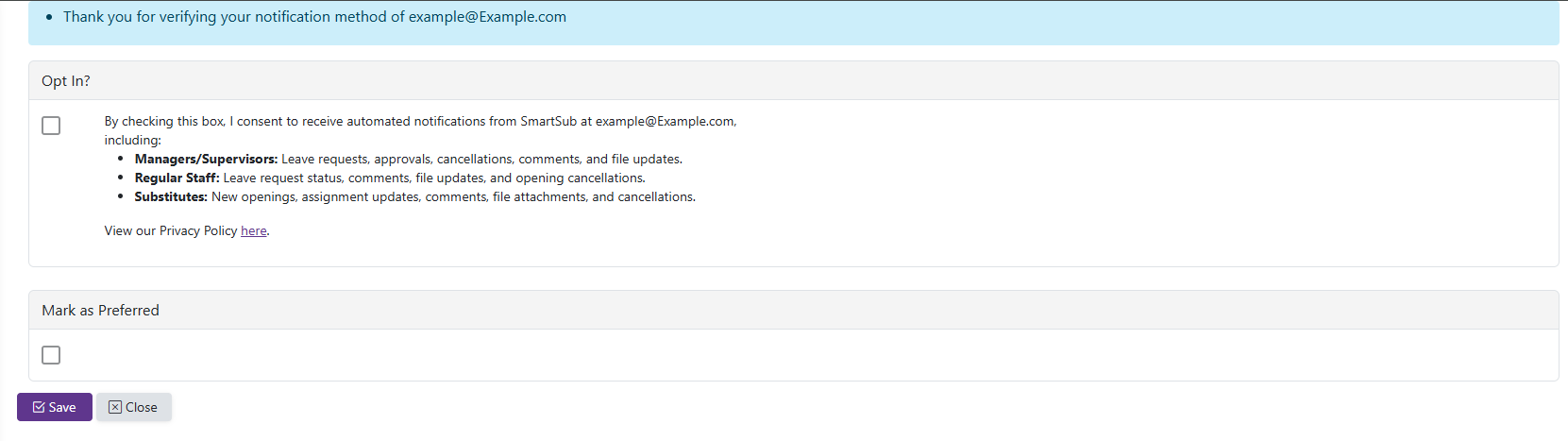Click the email address in the consent sentence
Image resolution: width=1568 pixels, height=441 pixels.
point(665,121)
